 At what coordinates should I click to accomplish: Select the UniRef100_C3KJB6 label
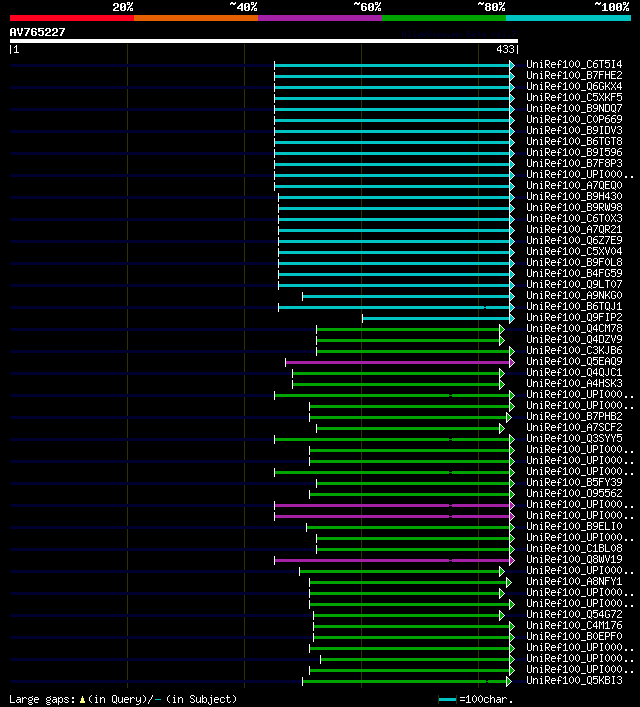[x=574, y=350]
